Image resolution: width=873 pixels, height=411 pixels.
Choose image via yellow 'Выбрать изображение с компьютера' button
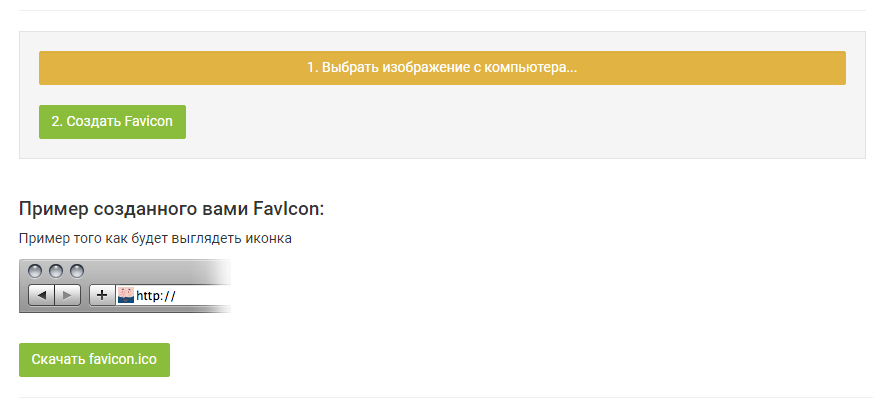pyautogui.click(x=442, y=68)
